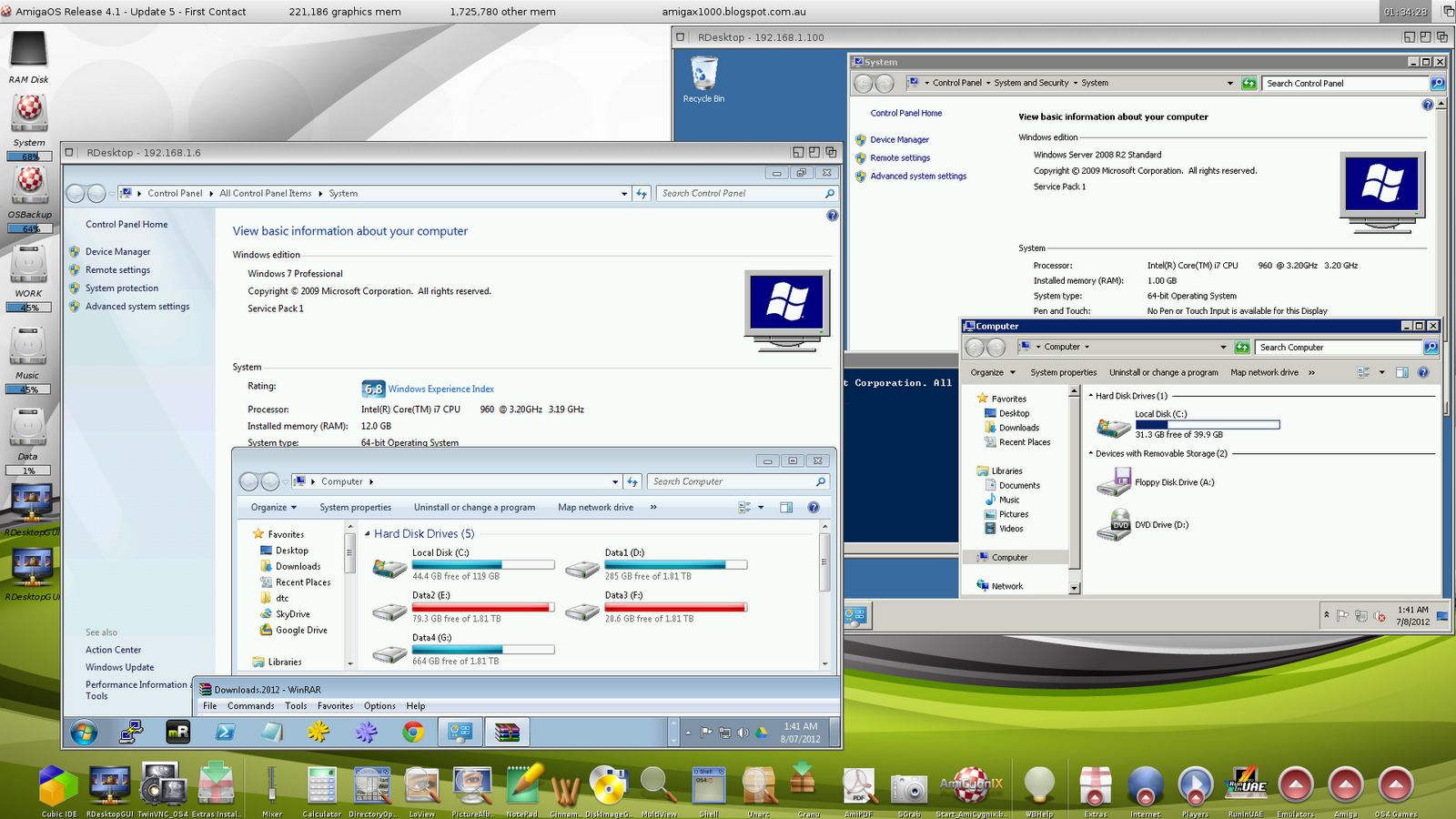Open the System volume desktop icon
Viewport: 1456px width, 819px height.
point(29,114)
